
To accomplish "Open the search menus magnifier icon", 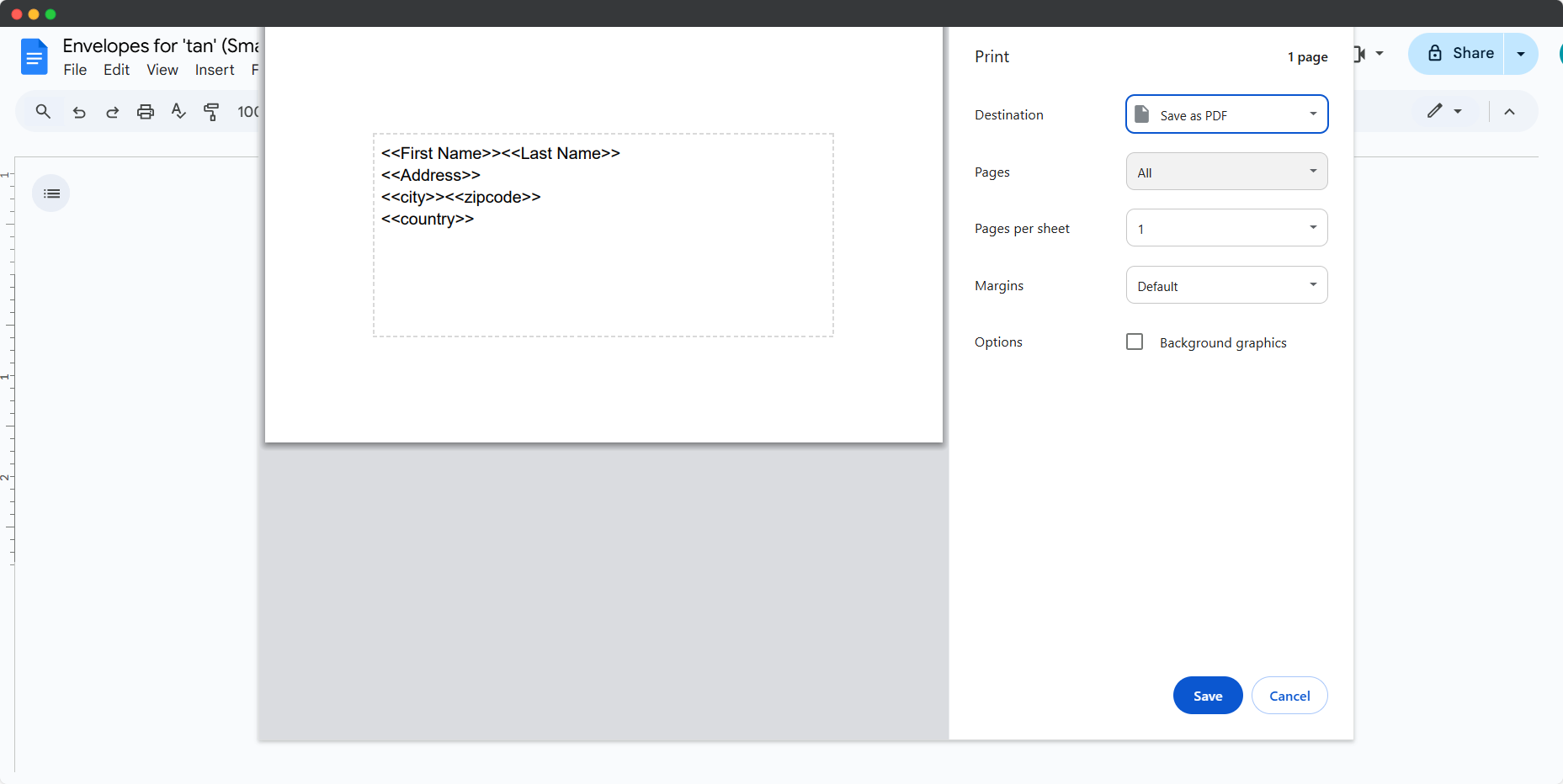I will point(43,111).
